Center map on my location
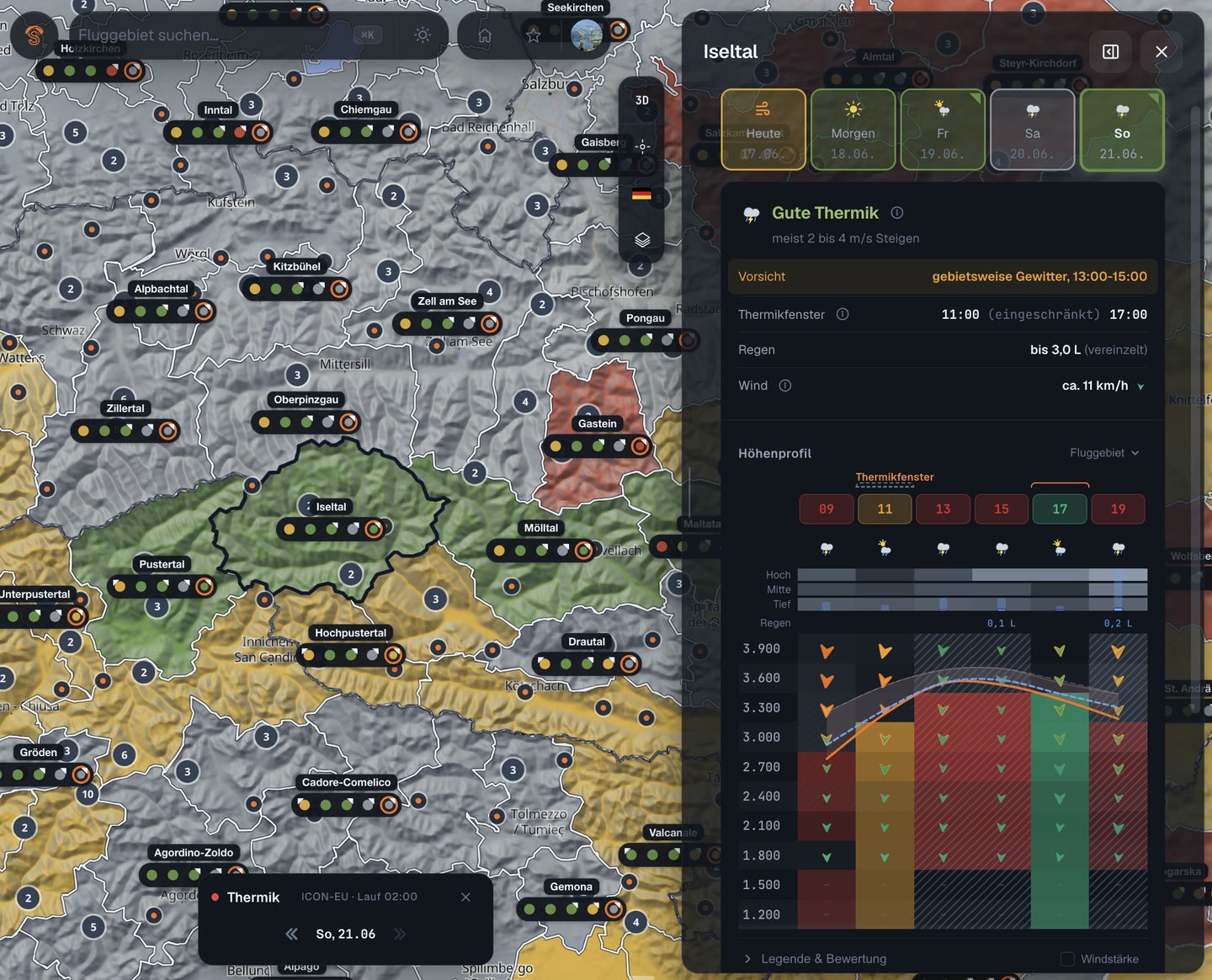Viewport: 1212px width, 980px height. 642,146
